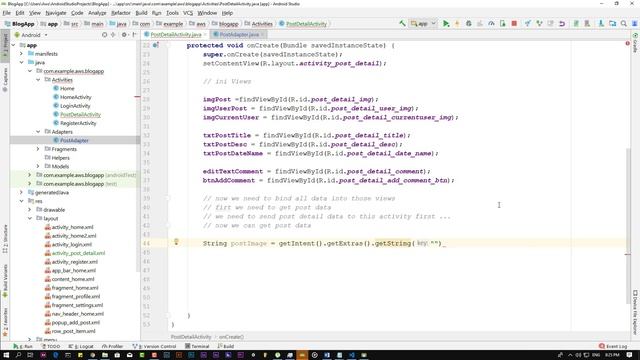640x360 pixels.
Task: Click the Windows taskbar search icon
Action: [18, 355]
